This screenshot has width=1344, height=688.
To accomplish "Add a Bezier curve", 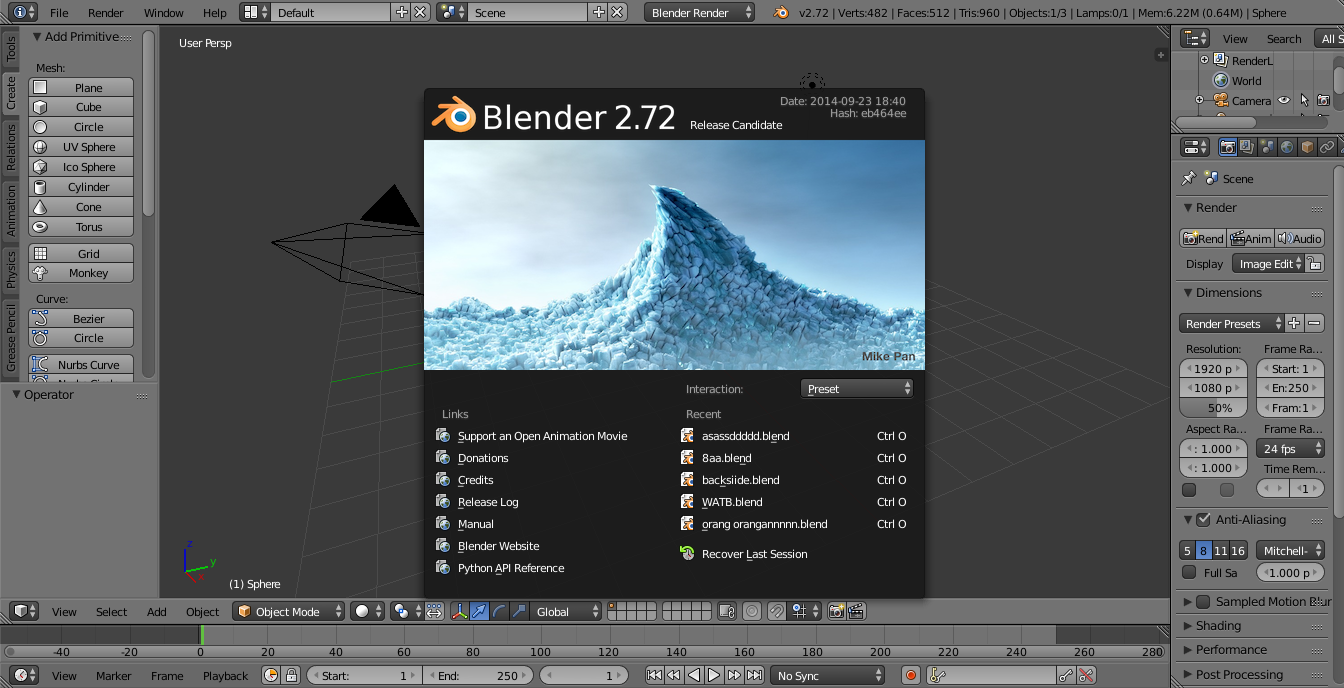I will [x=81, y=319].
